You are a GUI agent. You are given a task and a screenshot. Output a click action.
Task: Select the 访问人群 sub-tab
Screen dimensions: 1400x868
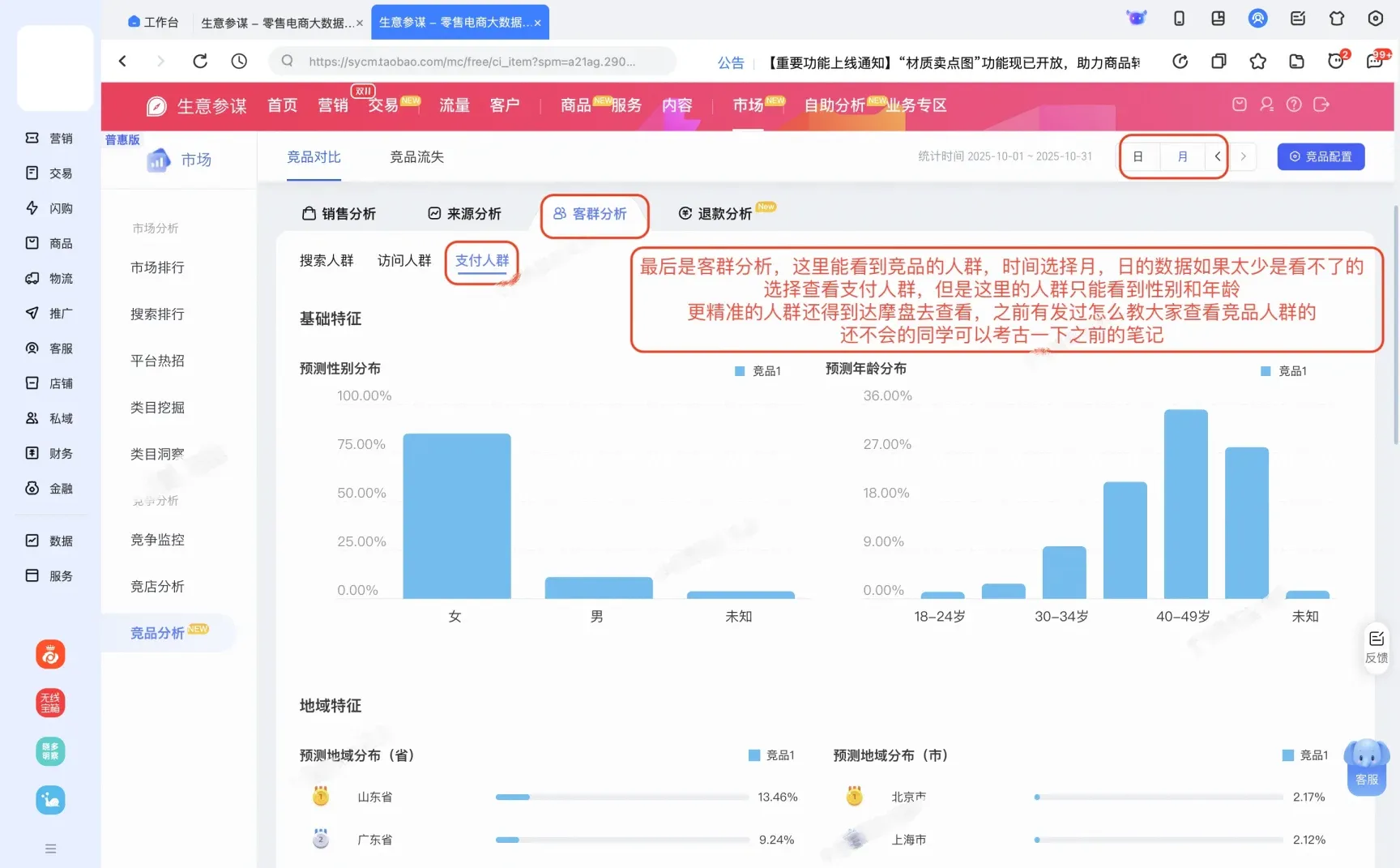coord(404,260)
